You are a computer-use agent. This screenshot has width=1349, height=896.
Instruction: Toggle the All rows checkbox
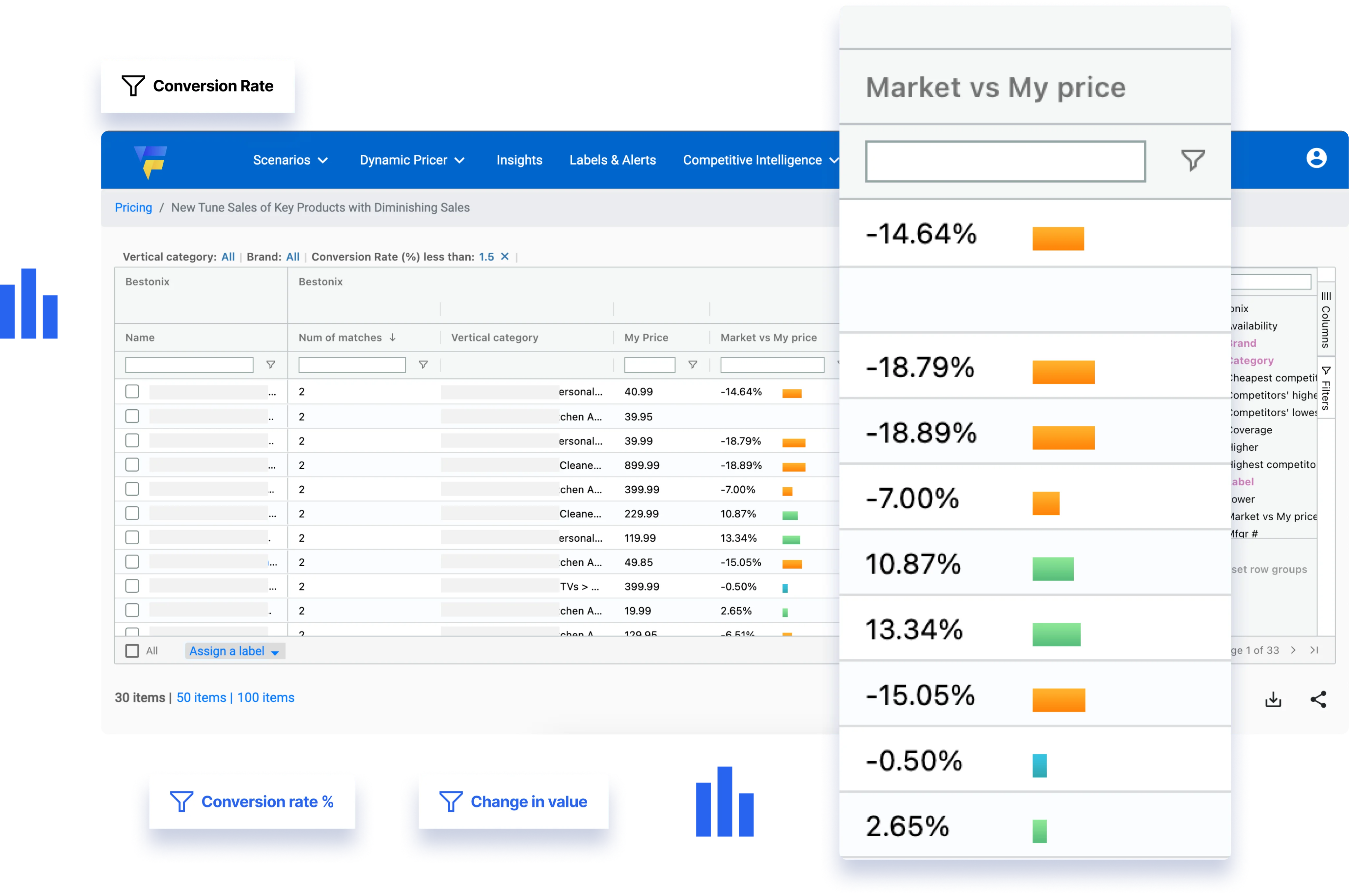[132, 651]
